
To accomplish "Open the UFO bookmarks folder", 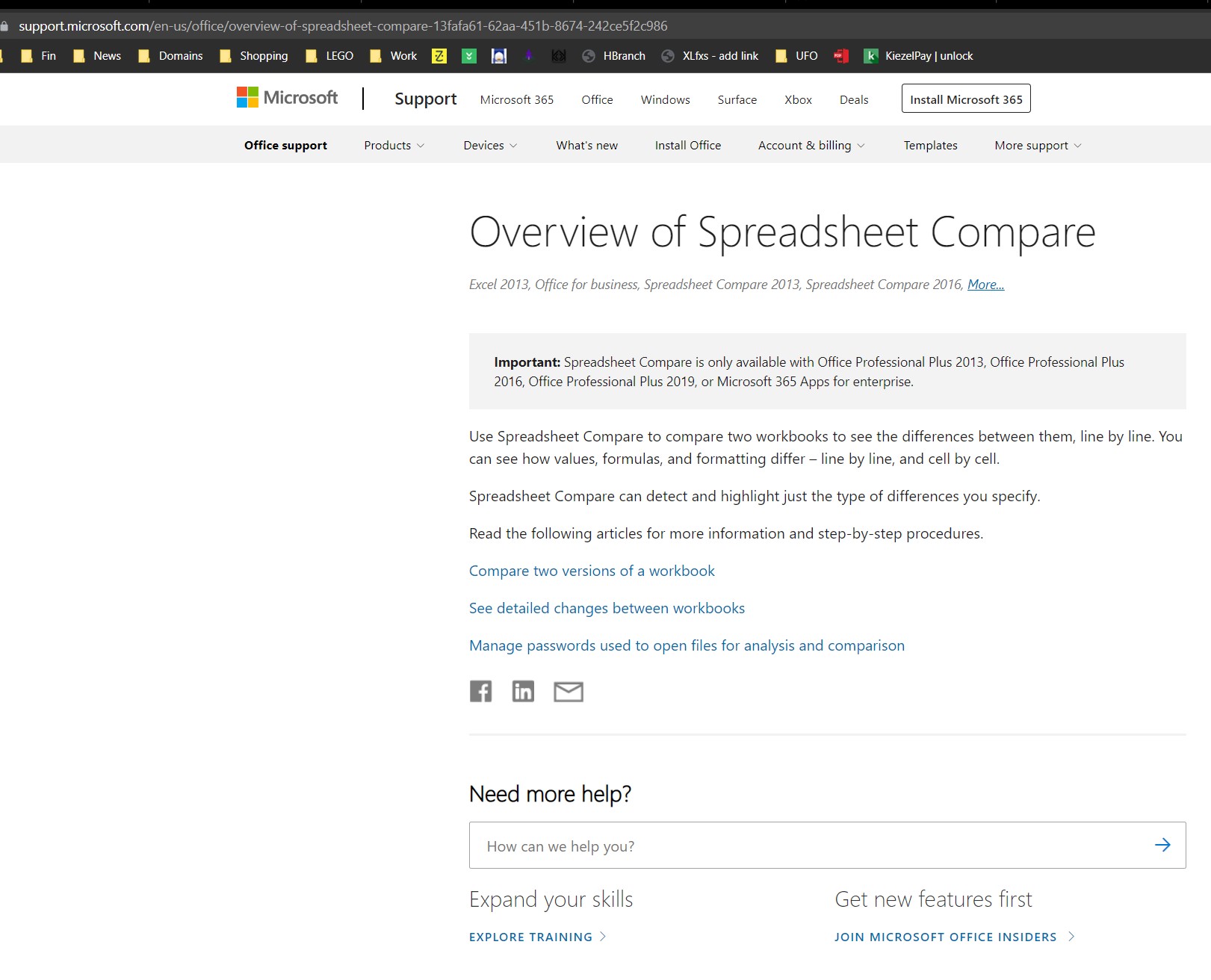I will pyautogui.click(x=796, y=56).
